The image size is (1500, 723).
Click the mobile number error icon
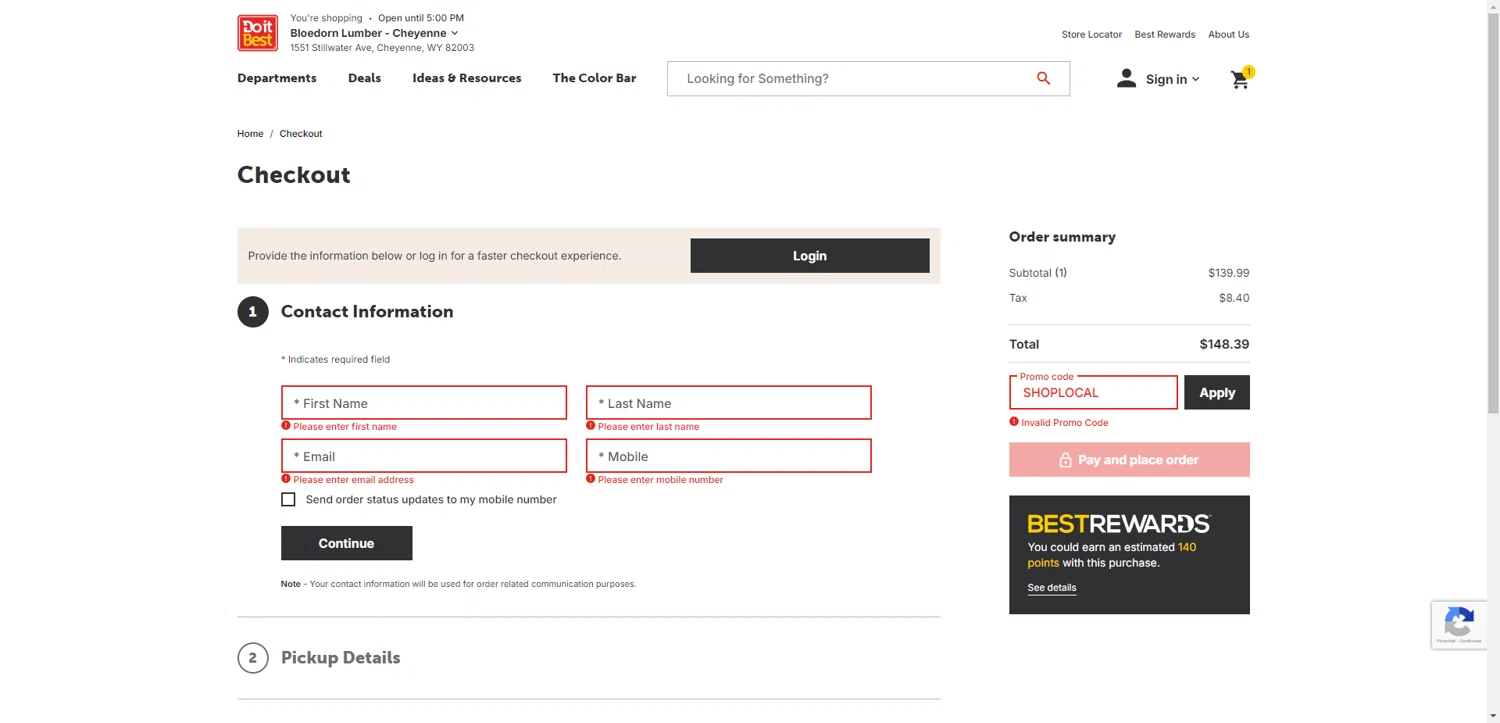[590, 479]
